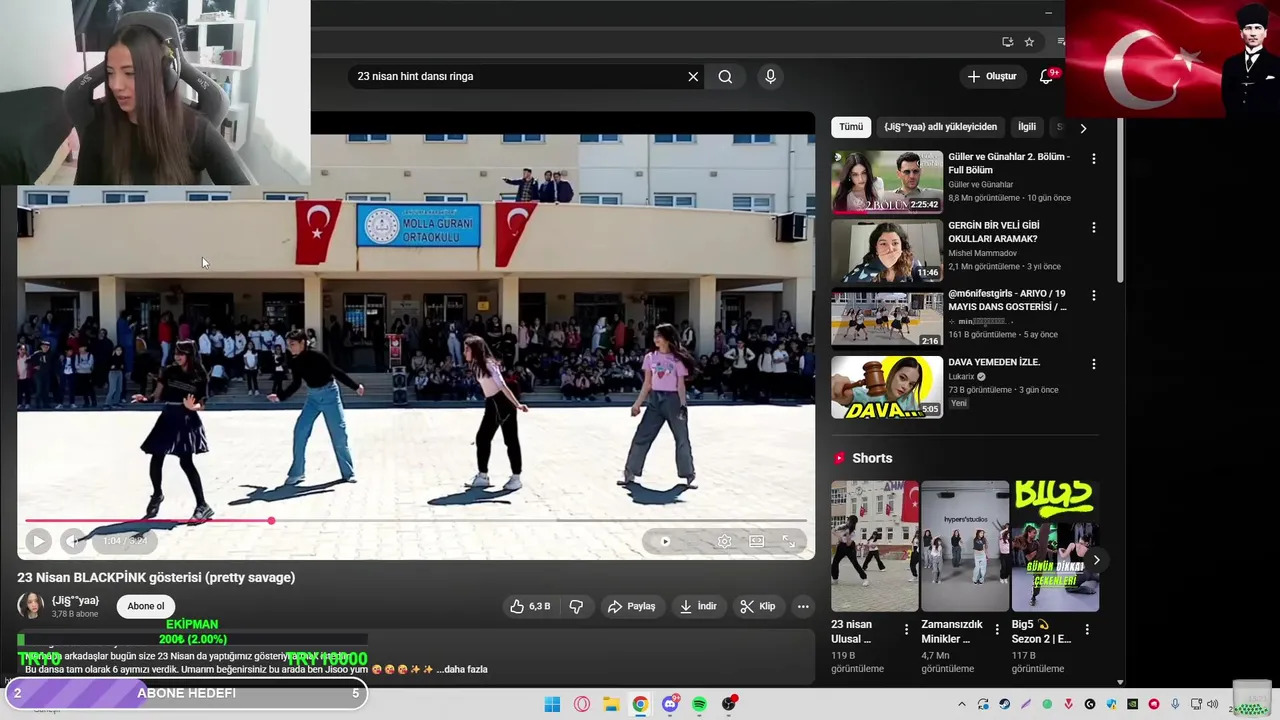
Task: Mute the video volume
Action: (x=72, y=541)
